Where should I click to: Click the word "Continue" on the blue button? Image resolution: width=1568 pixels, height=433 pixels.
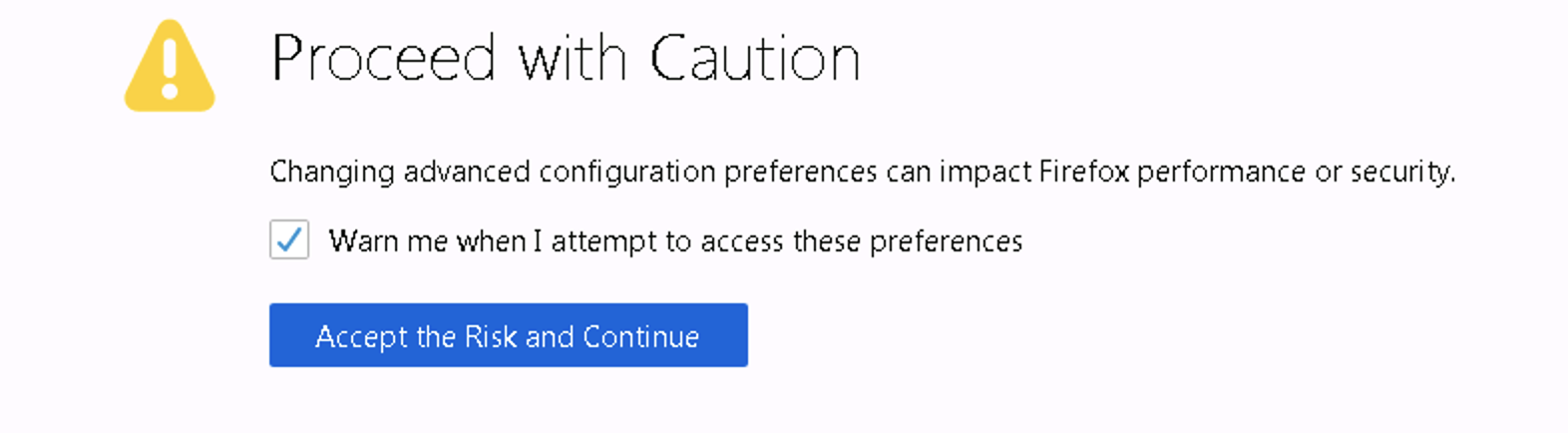(640, 337)
